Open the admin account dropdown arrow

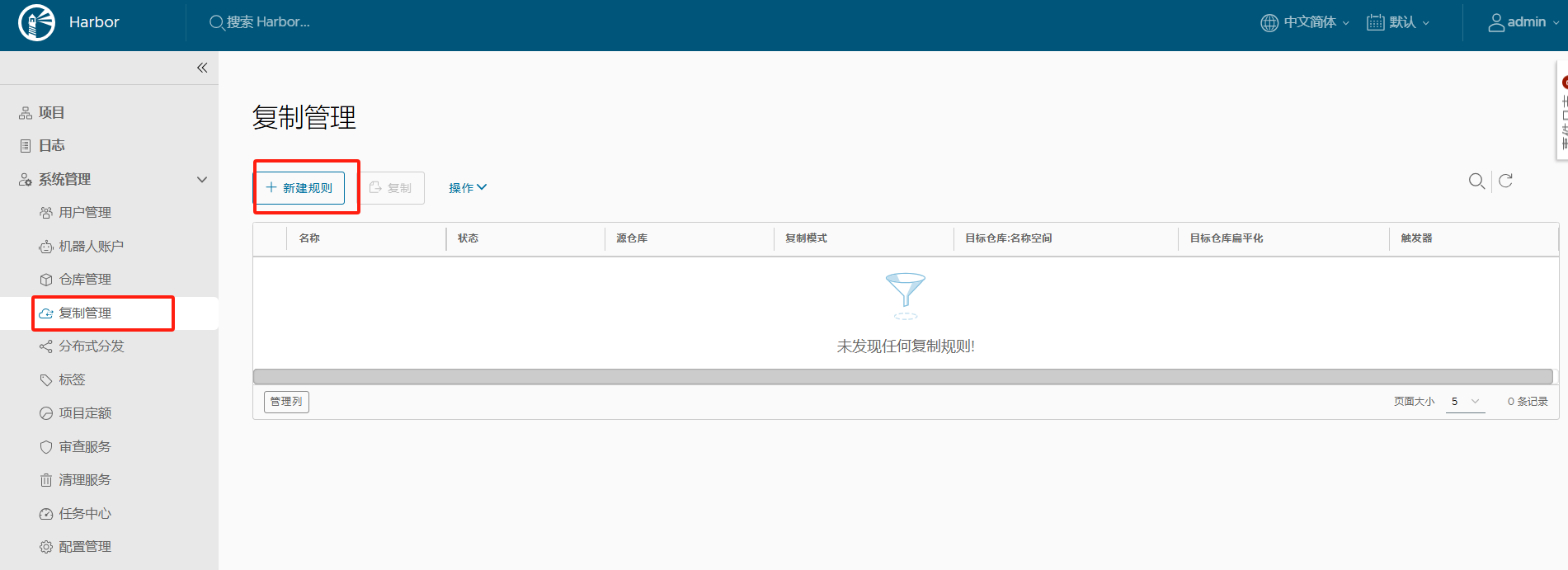[1556, 23]
